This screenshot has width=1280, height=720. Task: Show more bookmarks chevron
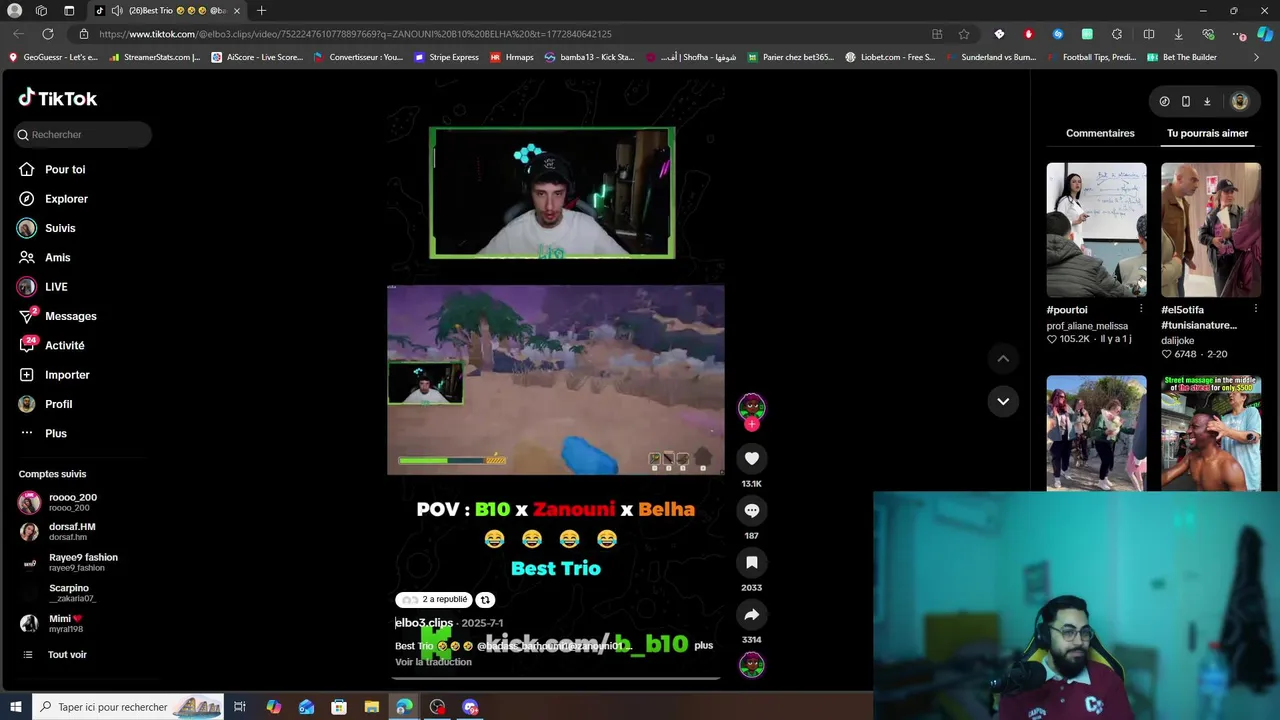click(1256, 57)
